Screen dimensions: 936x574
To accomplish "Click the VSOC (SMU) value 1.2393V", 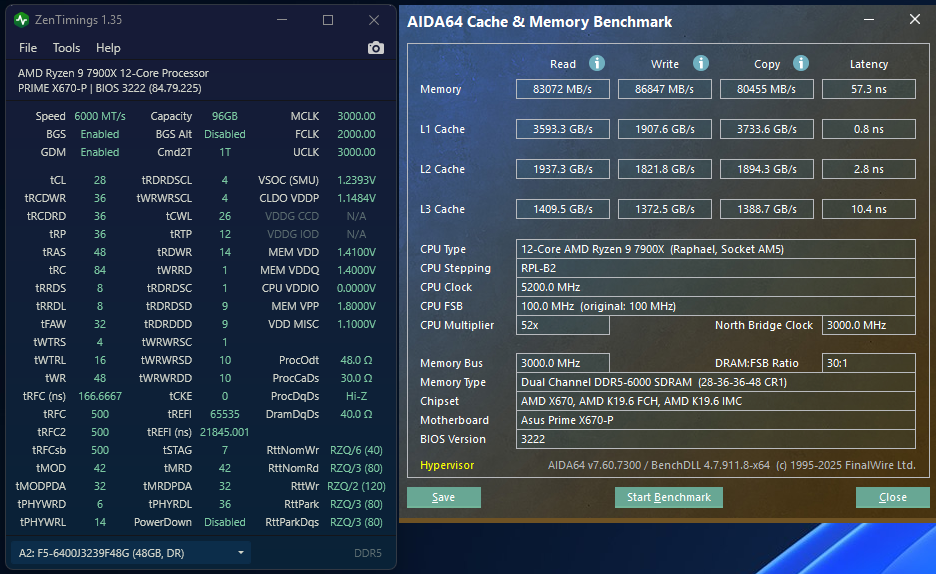I will tap(356, 180).
